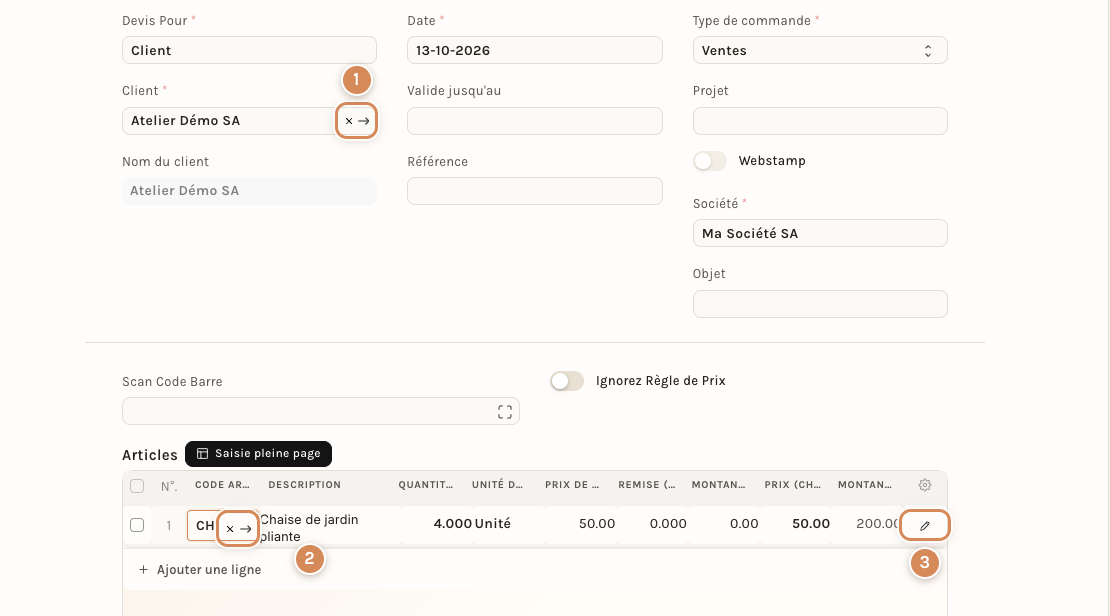Toggle the Webstamp switch

(x=710, y=161)
